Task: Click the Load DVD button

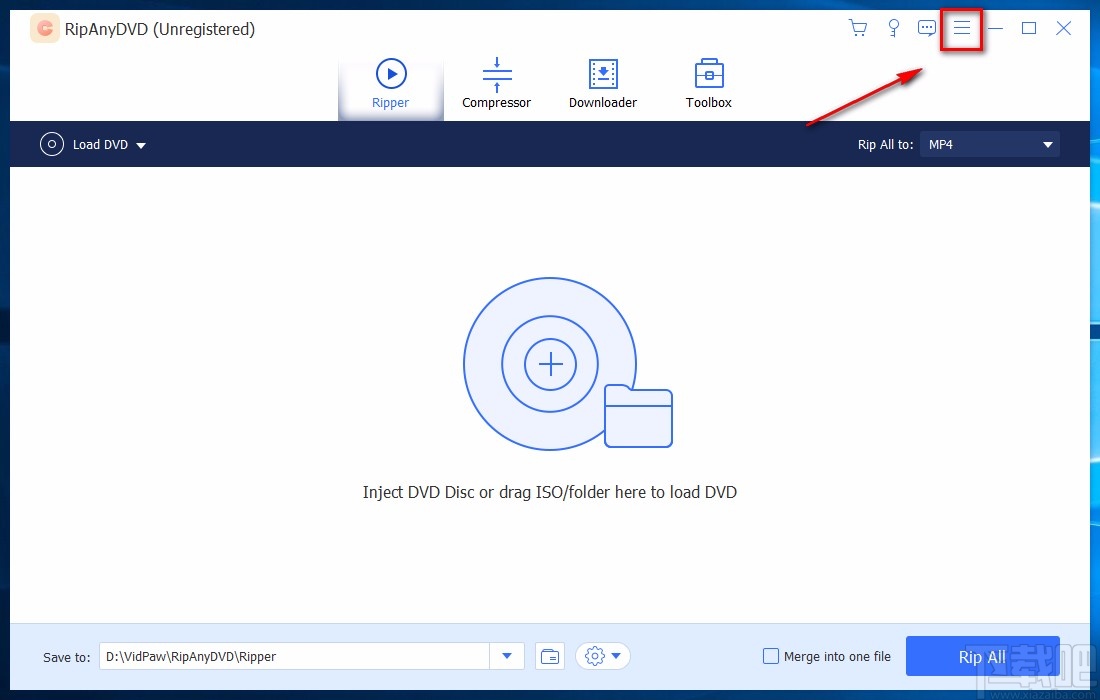Action: click(x=84, y=144)
